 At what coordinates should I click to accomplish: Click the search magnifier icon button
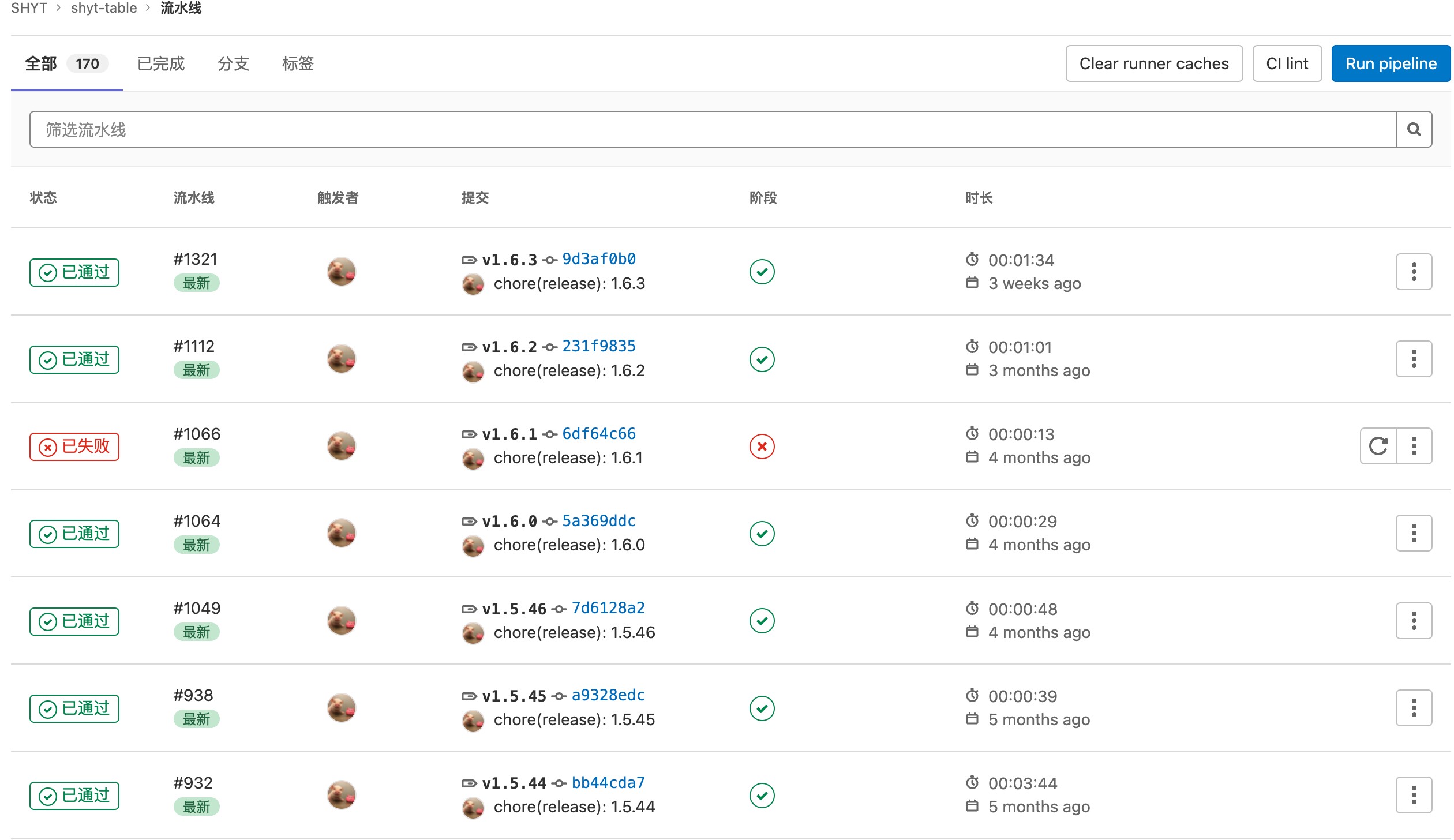(x=1414, y=129)
